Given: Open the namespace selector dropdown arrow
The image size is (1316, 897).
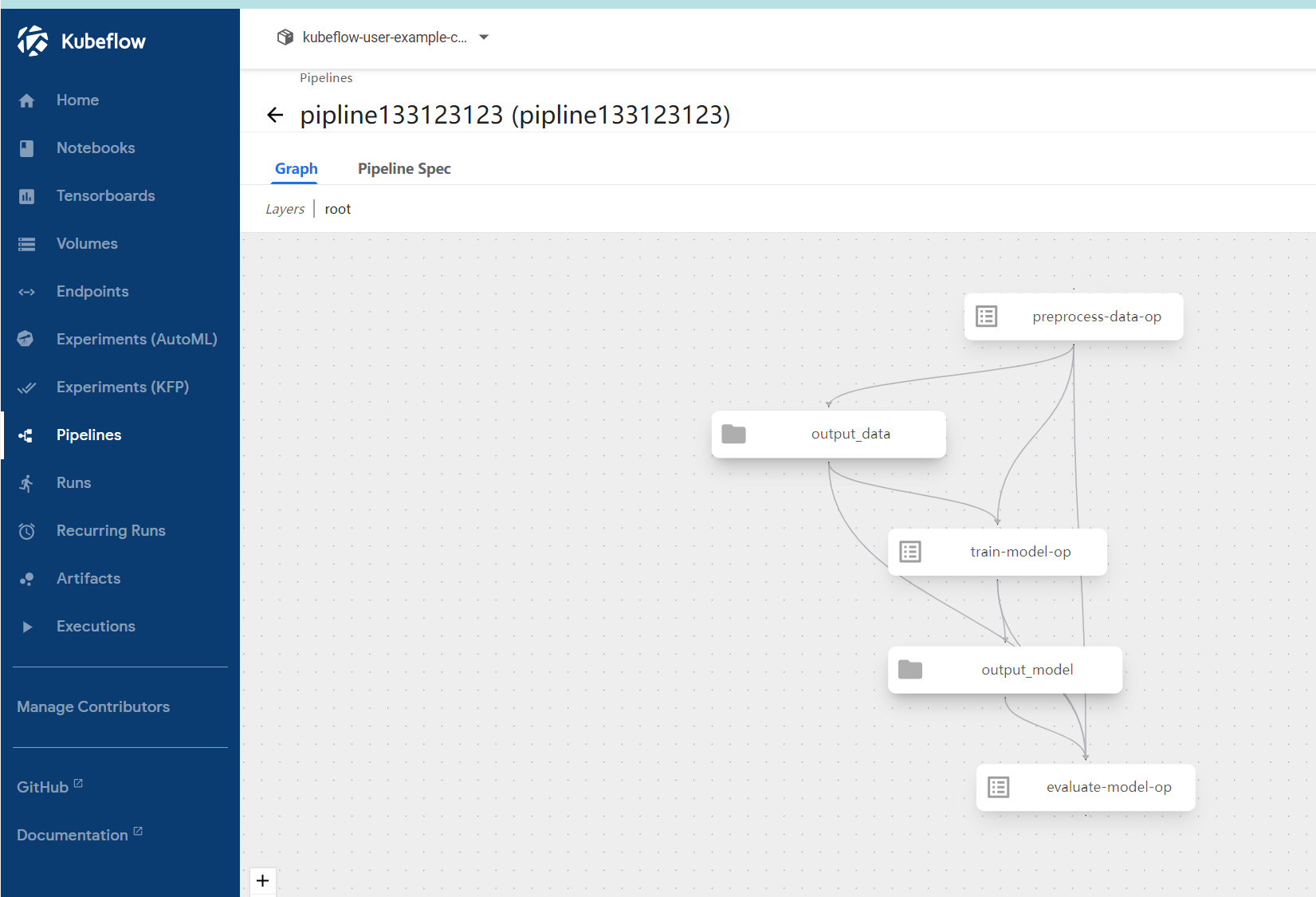Looking at the screenshot, I should click(484, 37).
